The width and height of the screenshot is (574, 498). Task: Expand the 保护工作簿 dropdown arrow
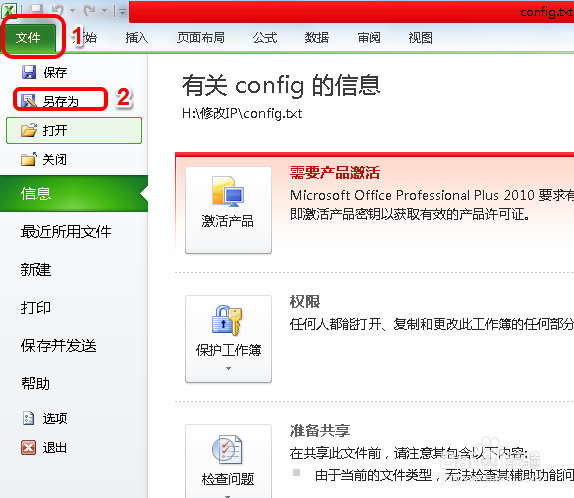228,368
